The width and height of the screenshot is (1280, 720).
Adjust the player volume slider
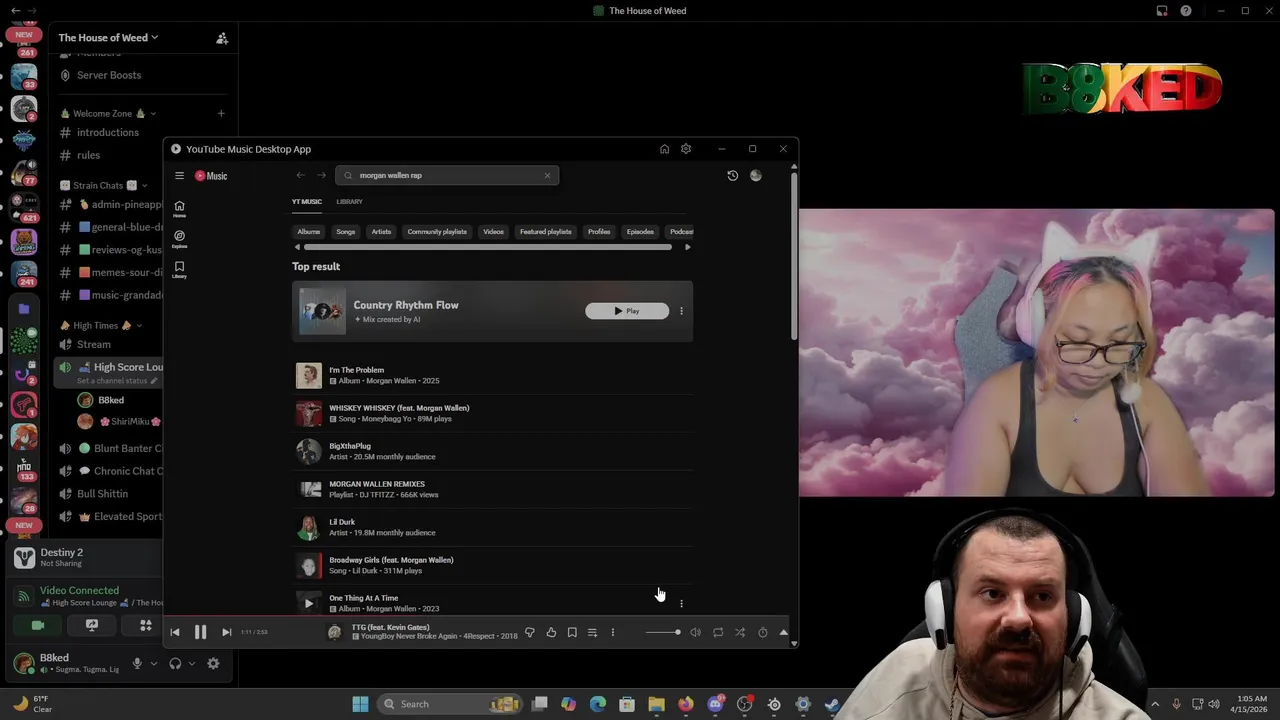coord(663,632)
